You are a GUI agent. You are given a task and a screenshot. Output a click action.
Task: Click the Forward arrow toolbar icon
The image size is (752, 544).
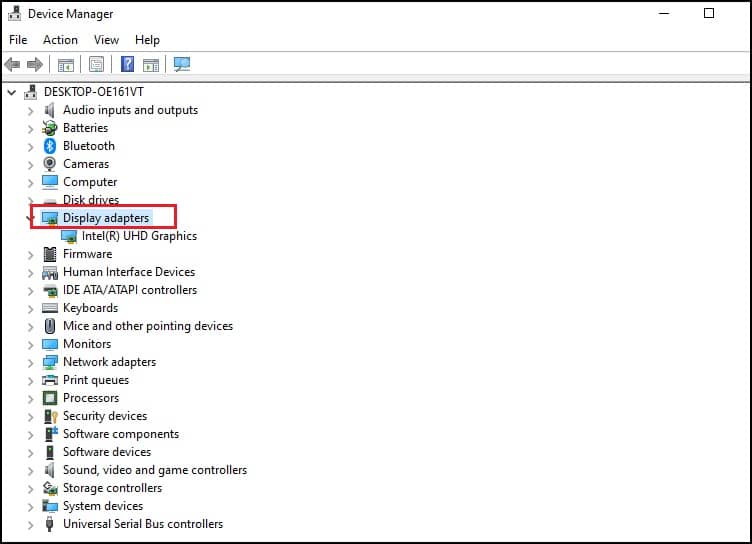[x=35, y=64]
